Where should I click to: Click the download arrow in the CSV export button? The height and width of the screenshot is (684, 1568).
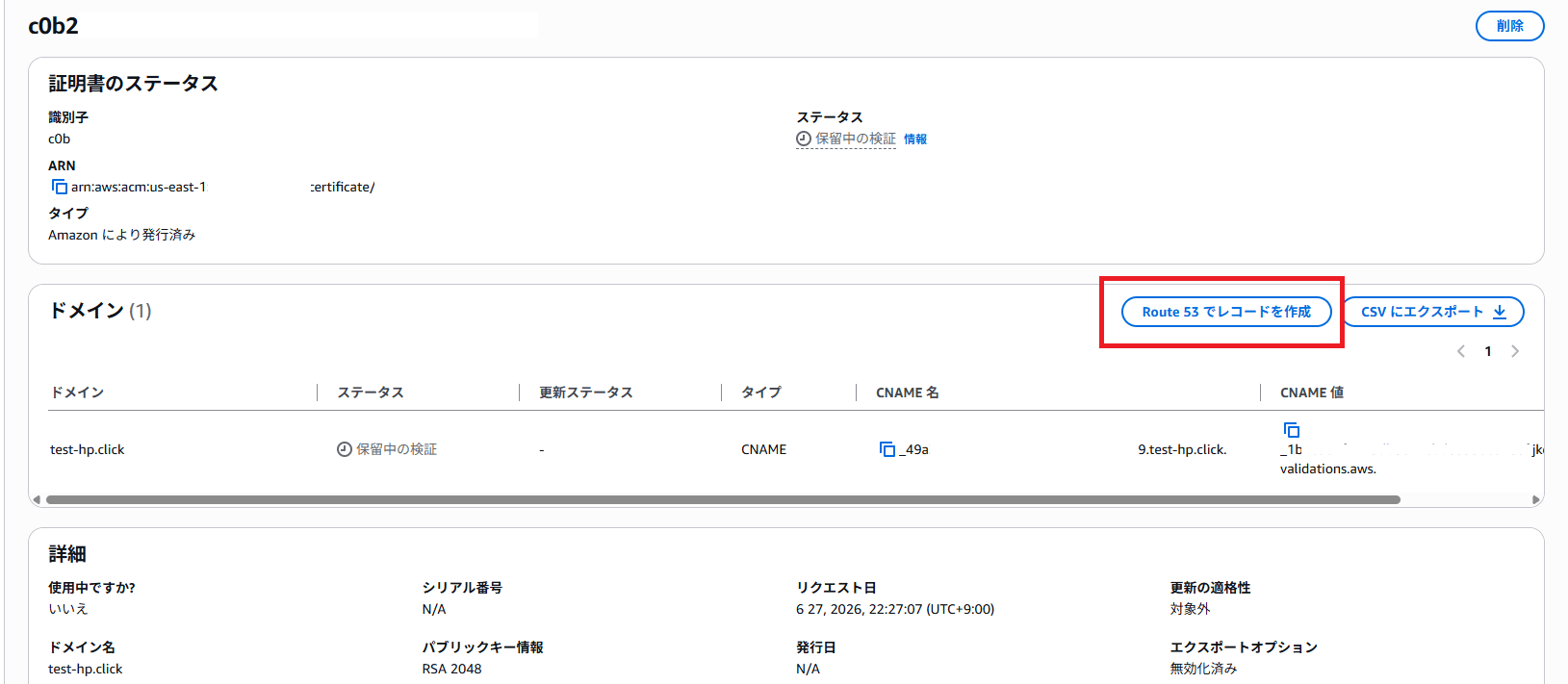point(1500,312)
